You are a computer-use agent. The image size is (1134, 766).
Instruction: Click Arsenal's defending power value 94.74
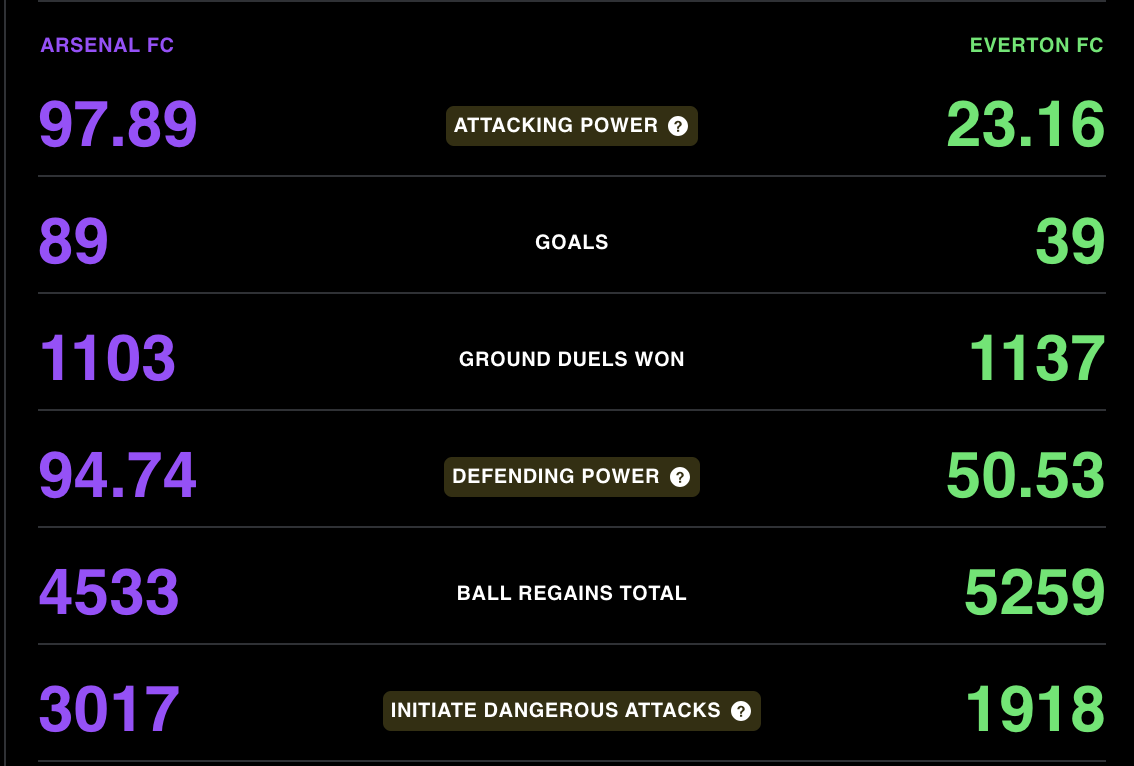(117, 475)
